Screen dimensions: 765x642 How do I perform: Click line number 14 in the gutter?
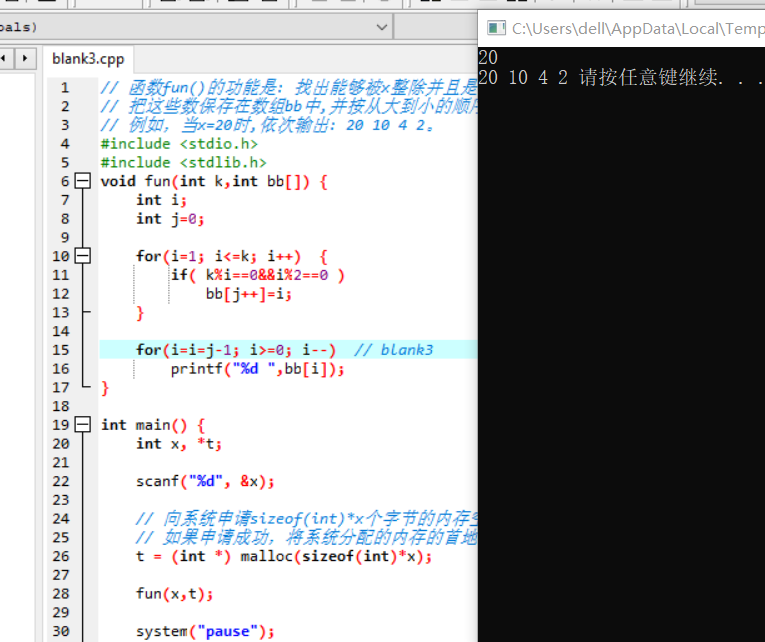(x=61, y=331)
